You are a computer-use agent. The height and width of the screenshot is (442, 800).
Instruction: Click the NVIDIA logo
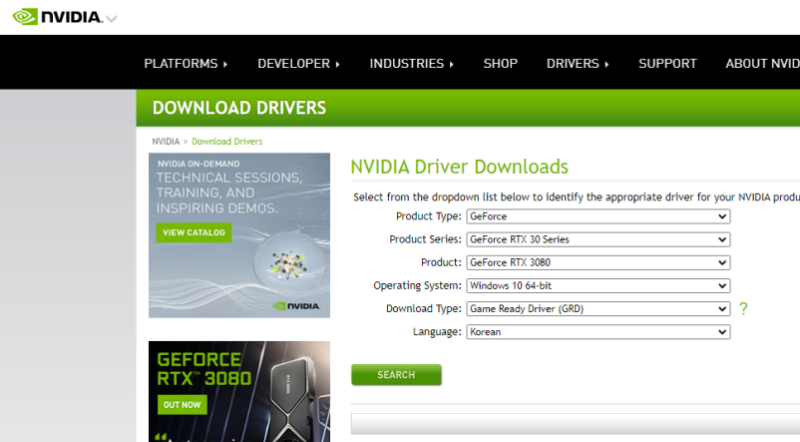point(57,17)
